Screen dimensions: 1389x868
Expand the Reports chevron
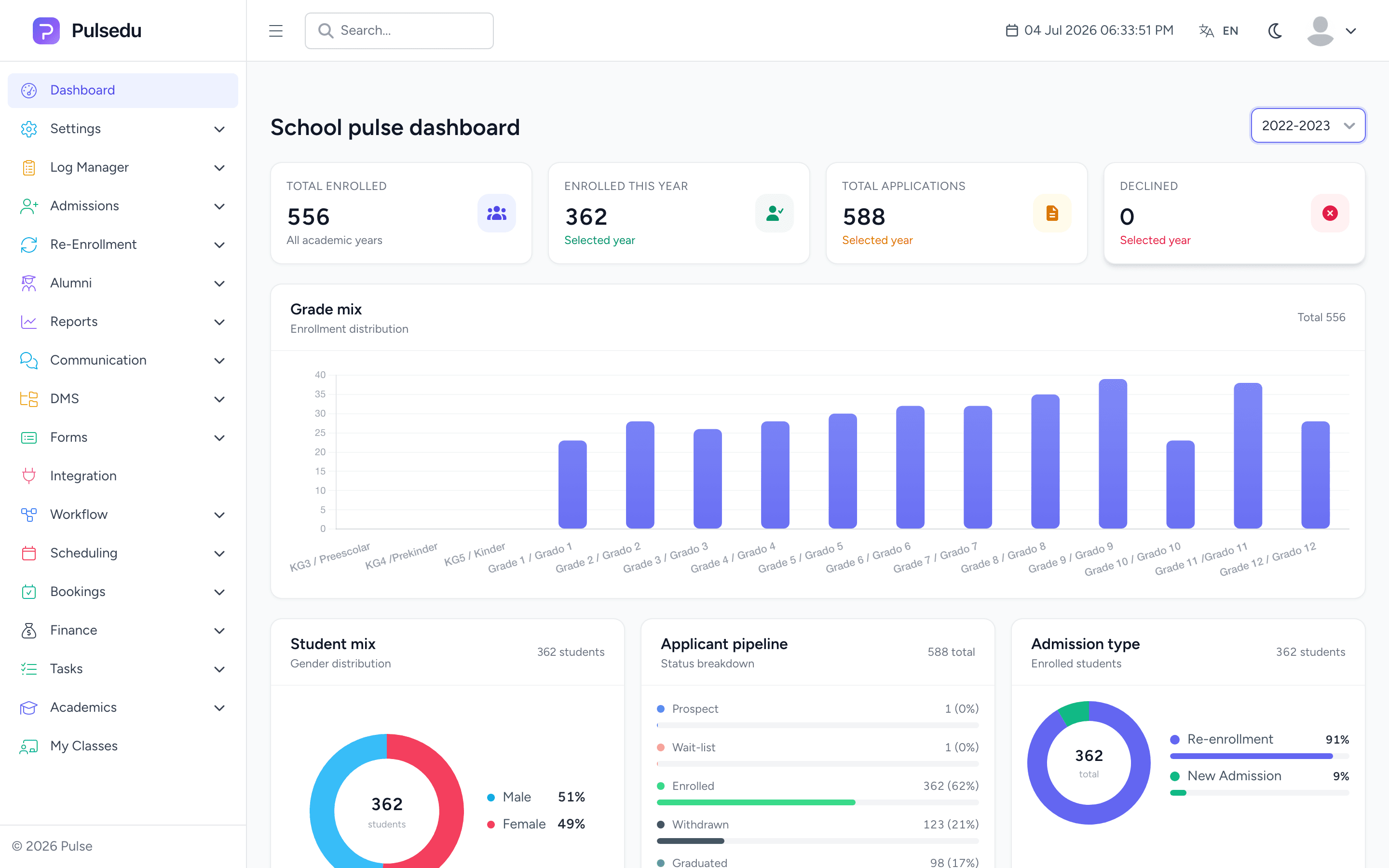[x=219, y=322]
